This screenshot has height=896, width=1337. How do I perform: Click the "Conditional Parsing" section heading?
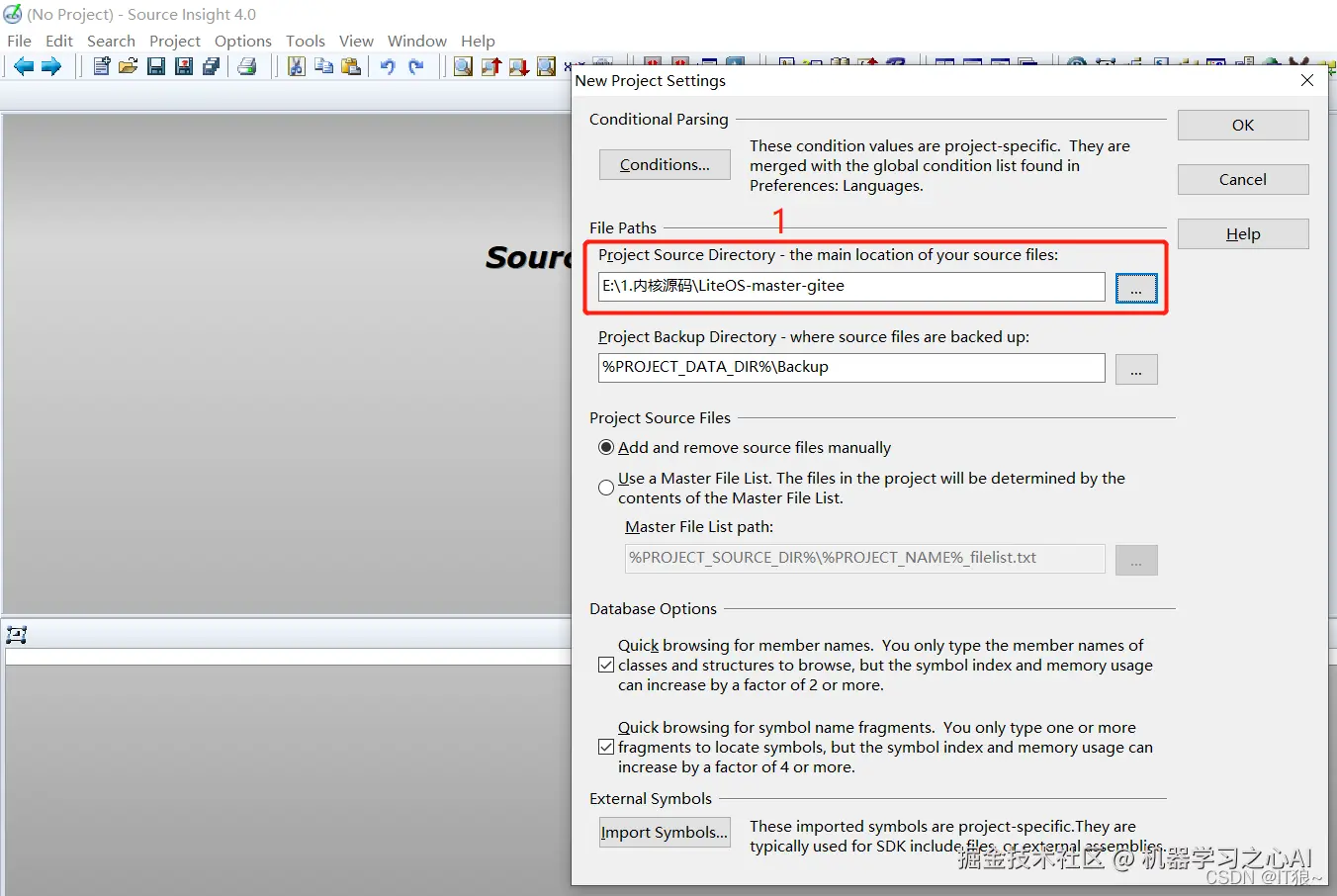pos(659,119)
